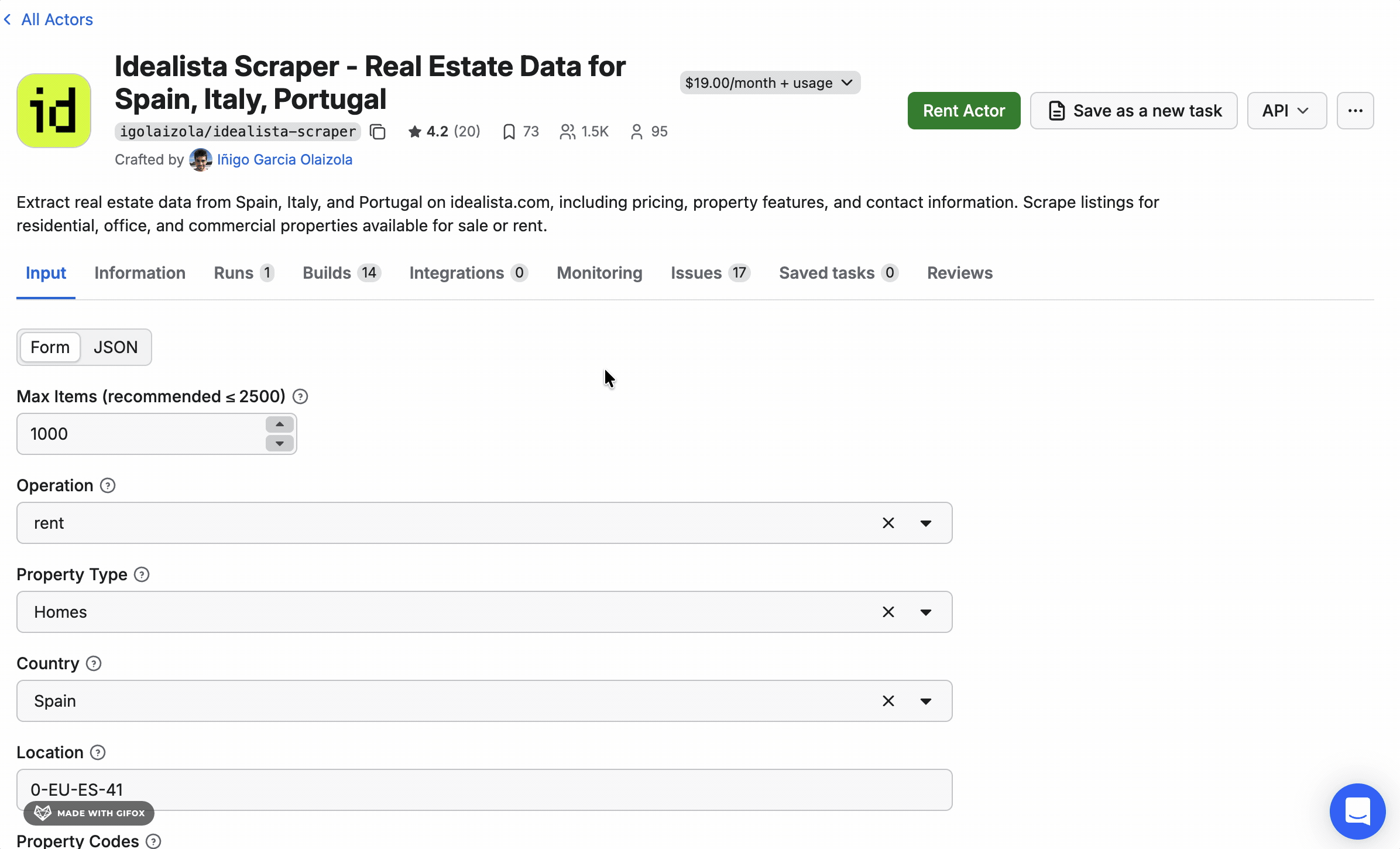
Task: Switch to the Issues tab
Action: (x=696, y=273)
